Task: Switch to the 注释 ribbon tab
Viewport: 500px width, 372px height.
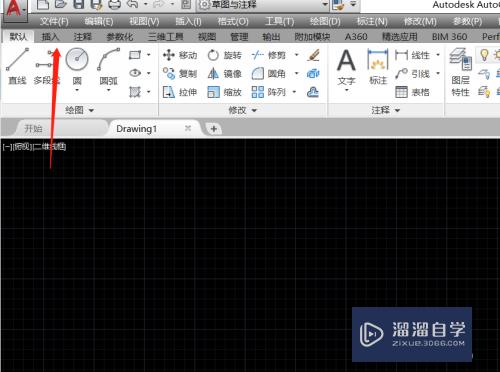Action: pos(82,36)
